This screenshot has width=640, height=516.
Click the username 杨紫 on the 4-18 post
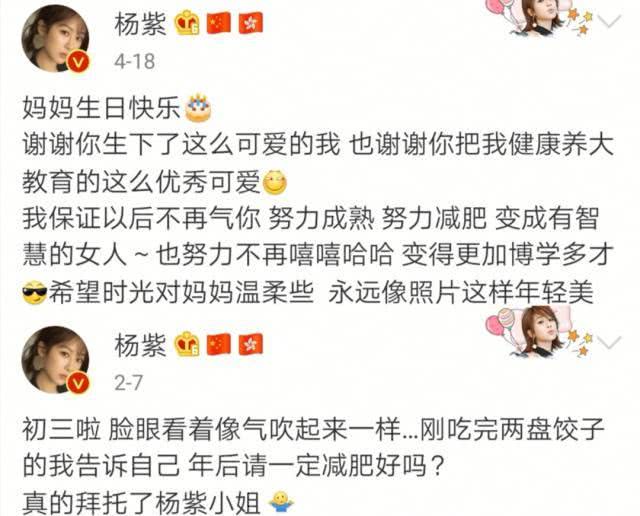coord(140,24)
